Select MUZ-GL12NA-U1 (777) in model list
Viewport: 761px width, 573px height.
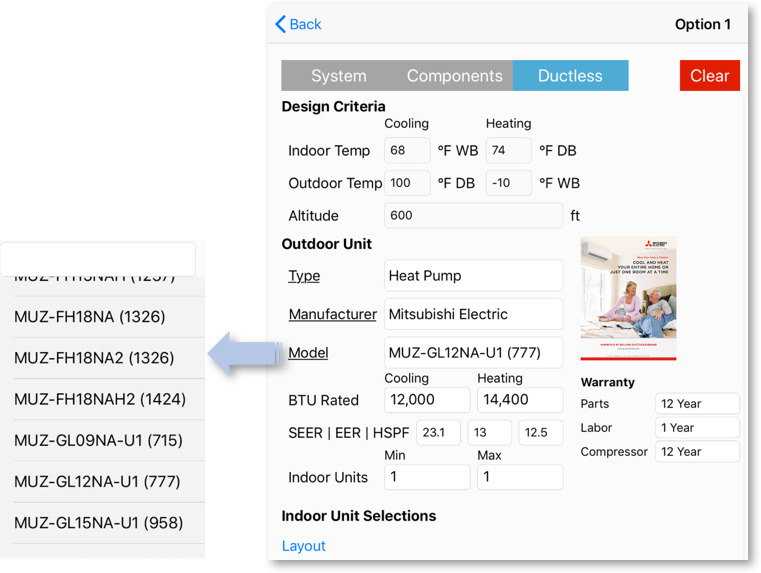pos(102,482)
